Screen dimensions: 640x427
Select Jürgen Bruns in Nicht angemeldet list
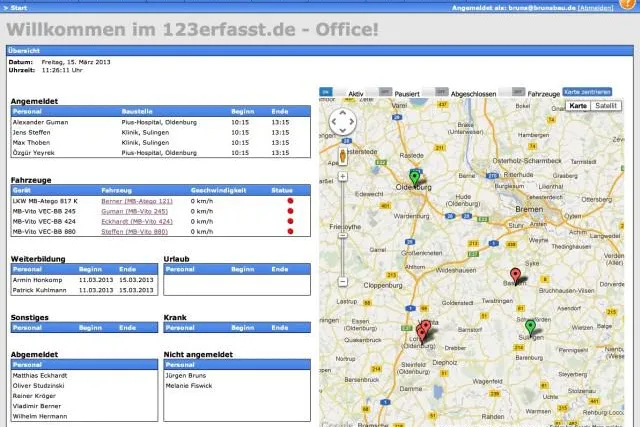coord(186,376)
